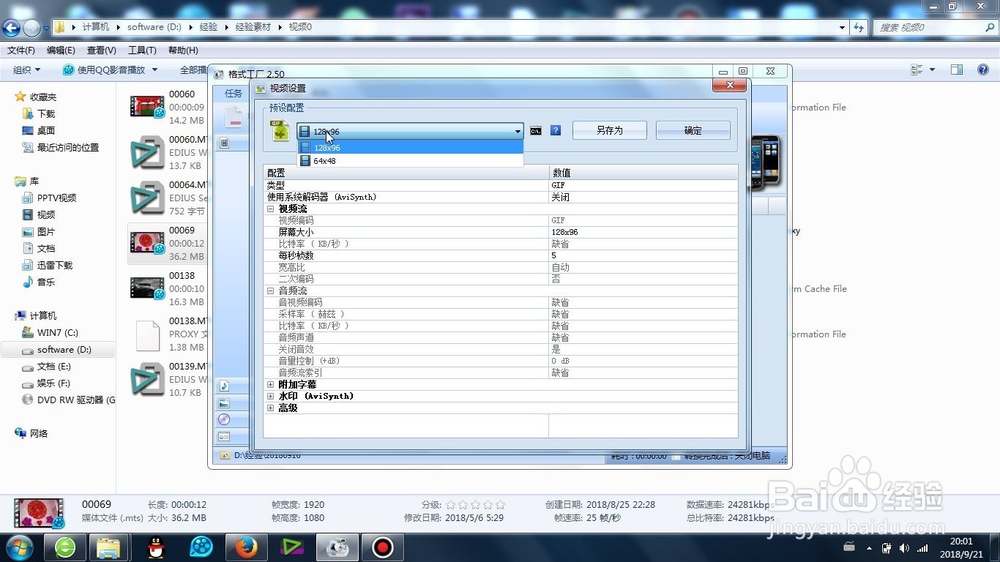Viewport: 1000px width, 562px height.
Task: Select the 00060 video file thumbnail
Action: point(147,107)
